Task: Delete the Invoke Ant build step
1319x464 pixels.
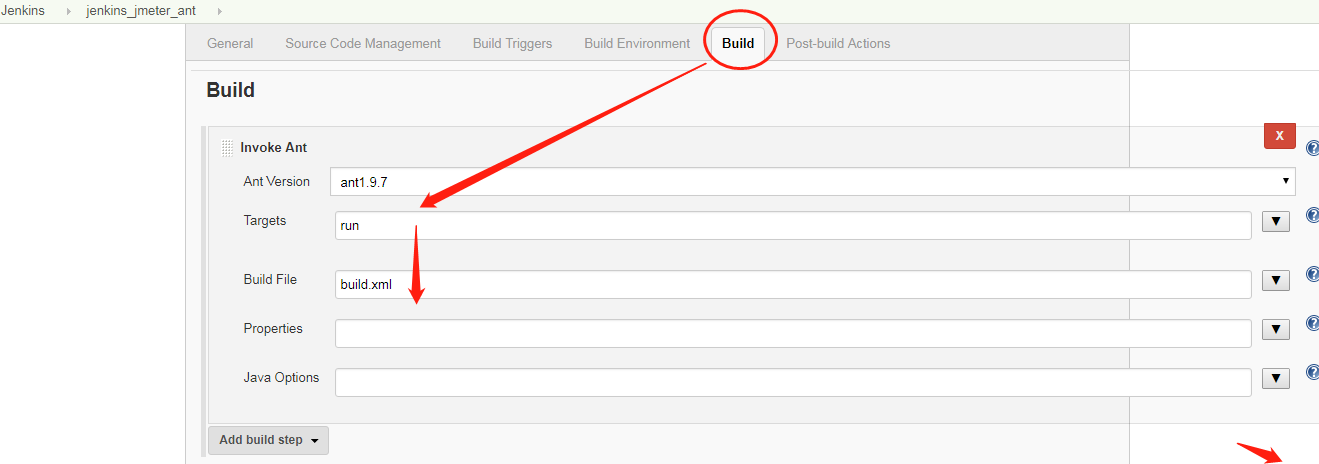Action: point(1279,135)
